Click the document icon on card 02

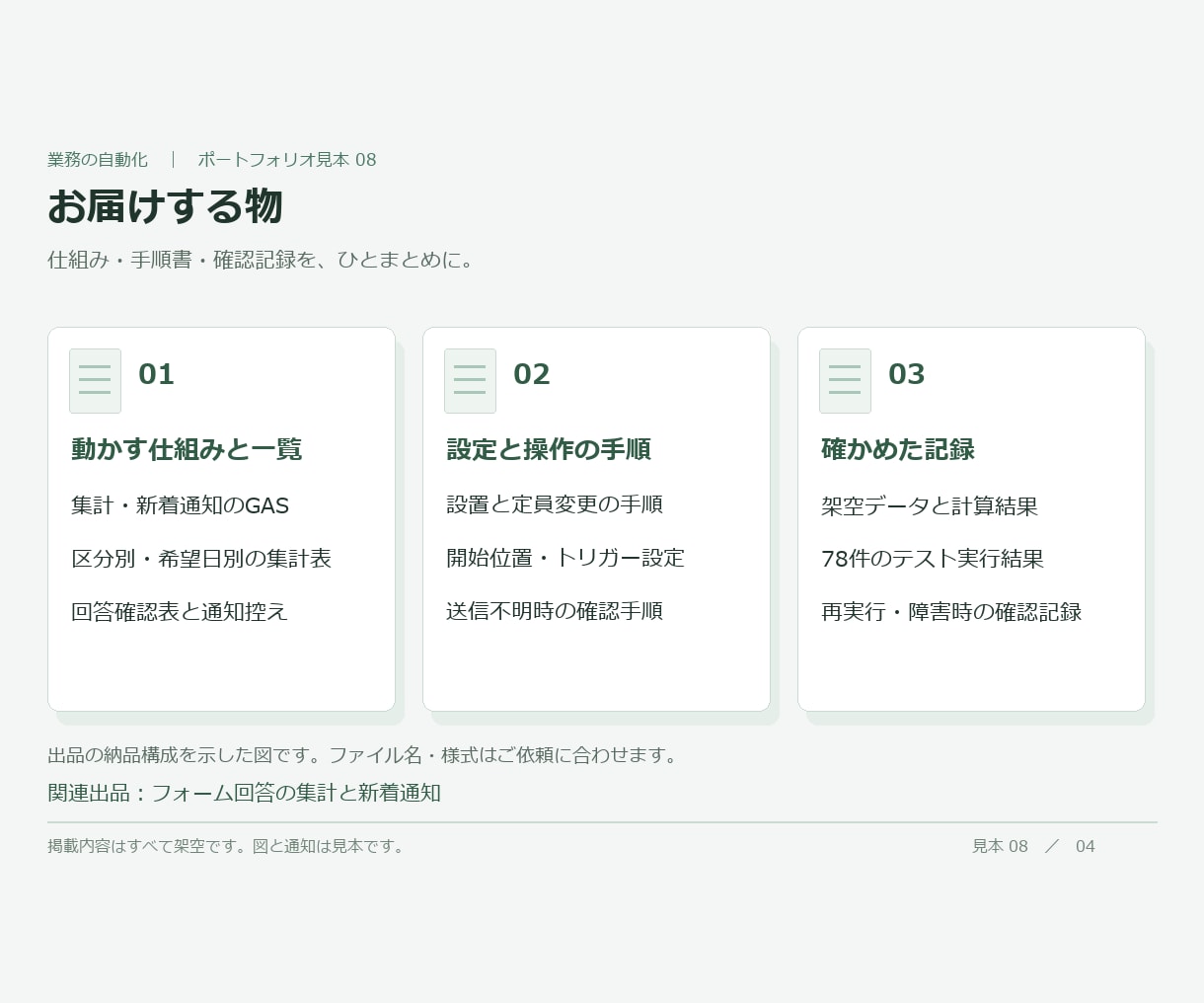(470, 380)
